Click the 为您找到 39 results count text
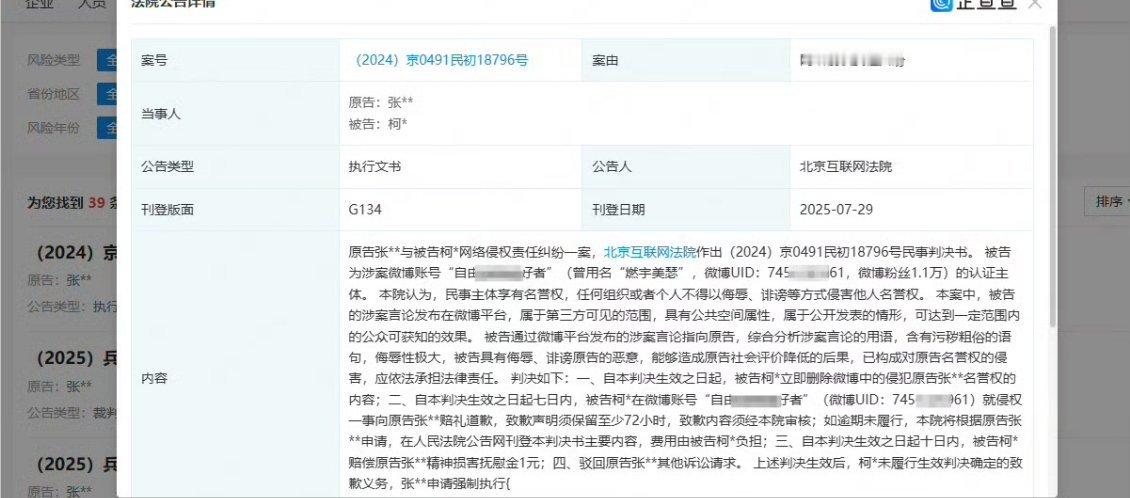Viewport: 1130px width, 498px height. 72,203
